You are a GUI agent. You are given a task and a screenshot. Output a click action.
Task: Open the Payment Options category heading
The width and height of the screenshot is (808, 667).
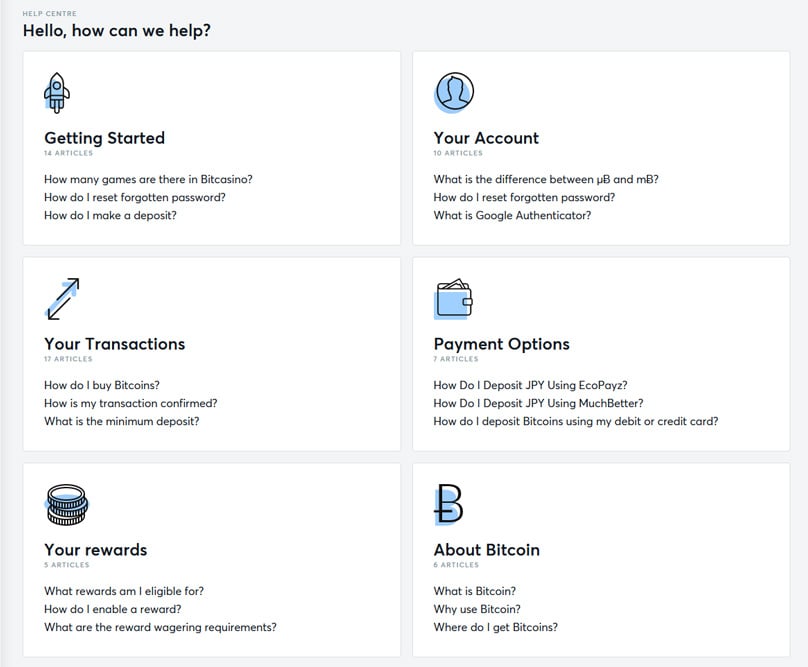pyautogui.click(x=501, y=344)
